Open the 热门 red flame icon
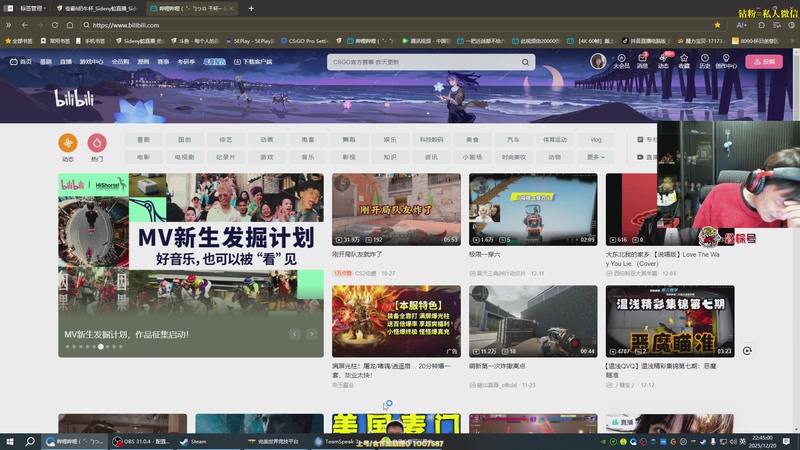This screenshot has height=450, width=800. click(x=97, y=143)
